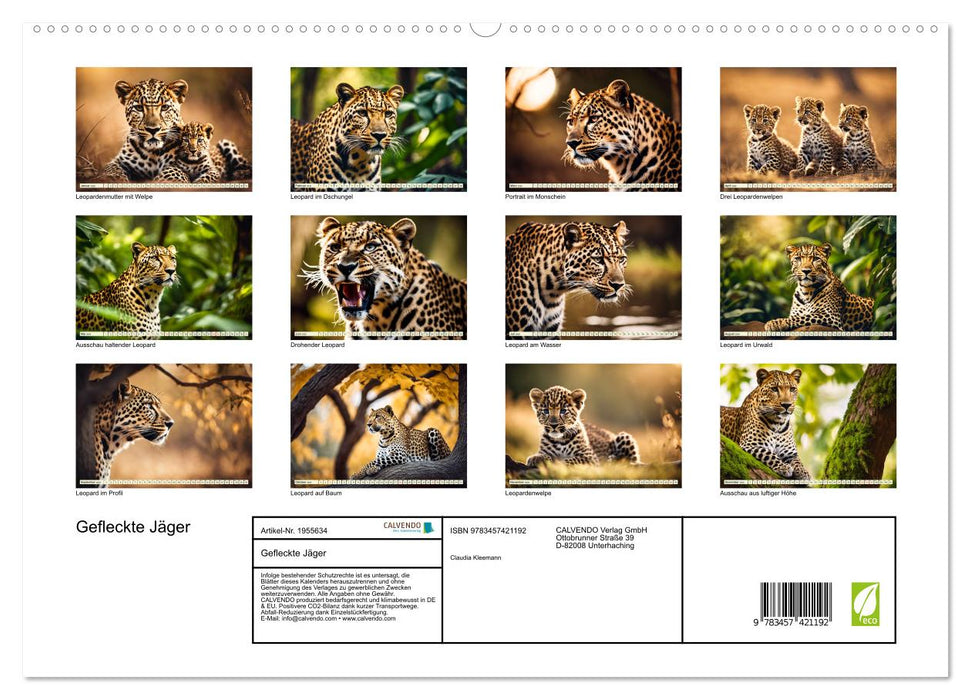This screenshot has width=971, height=700.
Task: Select the Drohender Leopard photo
Action: point(377,275)
